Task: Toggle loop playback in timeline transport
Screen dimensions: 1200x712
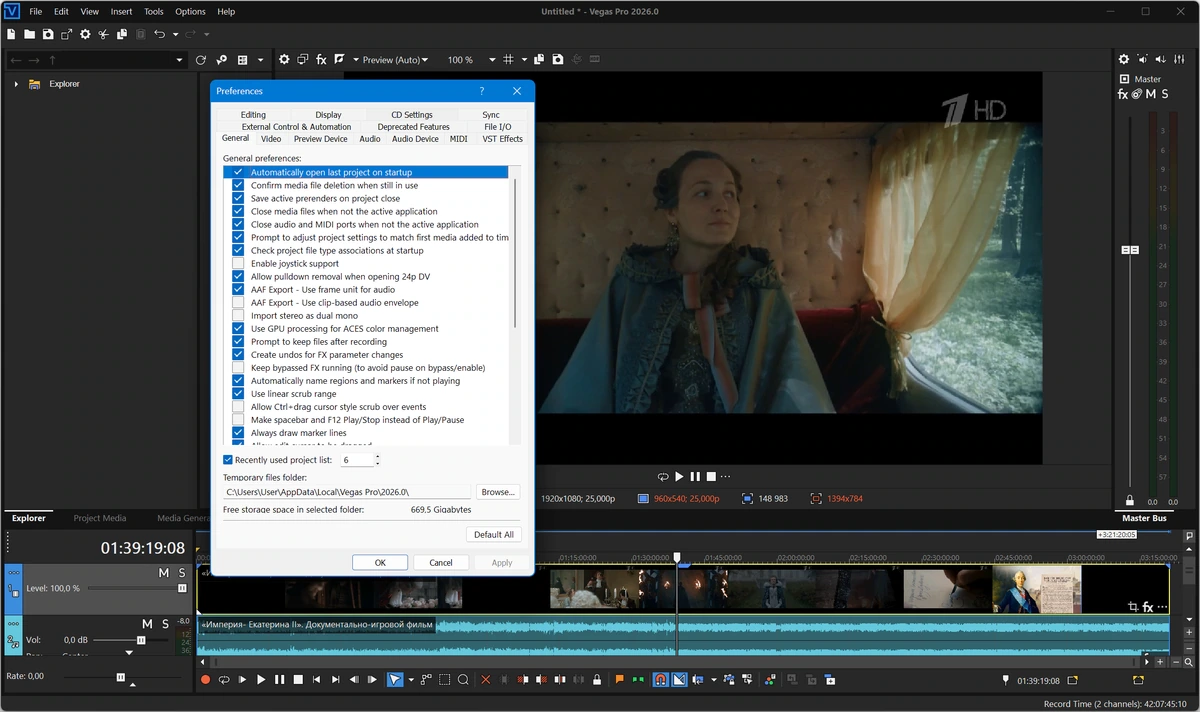Action: [224, 680]
